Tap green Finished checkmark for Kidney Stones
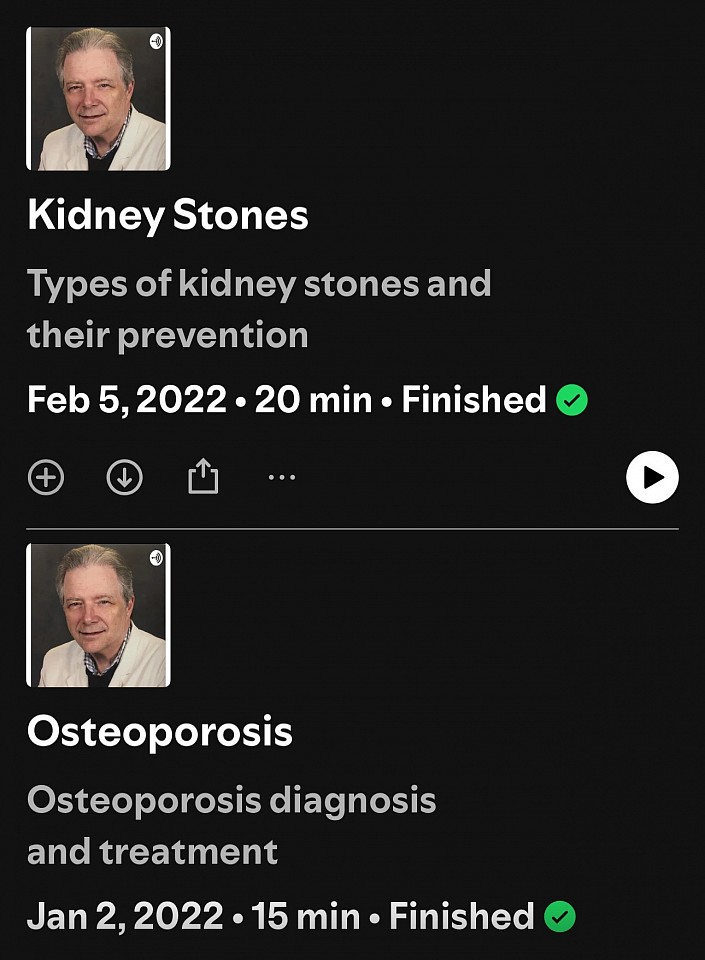Viewport: 705px width, 960px height. pyautogui.click(x=571, y=401)
